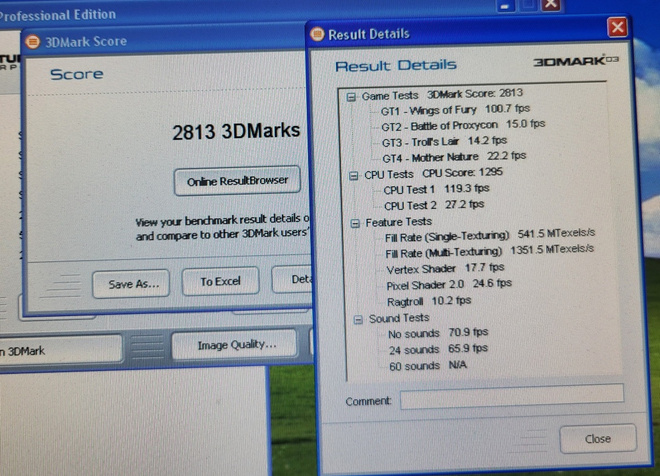Select GT3 - Troll's Lair row
The image size is (660, 476).
tap(444, 141)
